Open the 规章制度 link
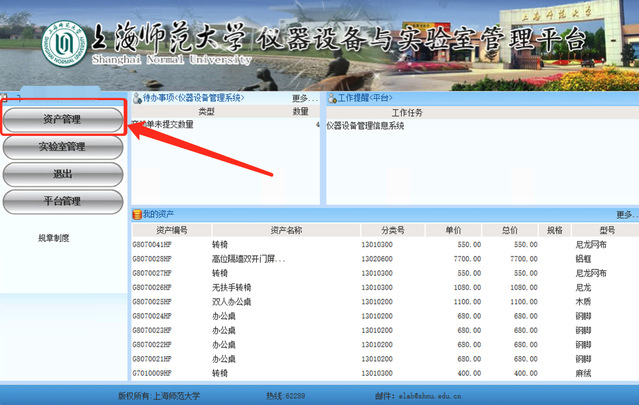This screenshot has width=639, height=405. [x=54, y=238]
